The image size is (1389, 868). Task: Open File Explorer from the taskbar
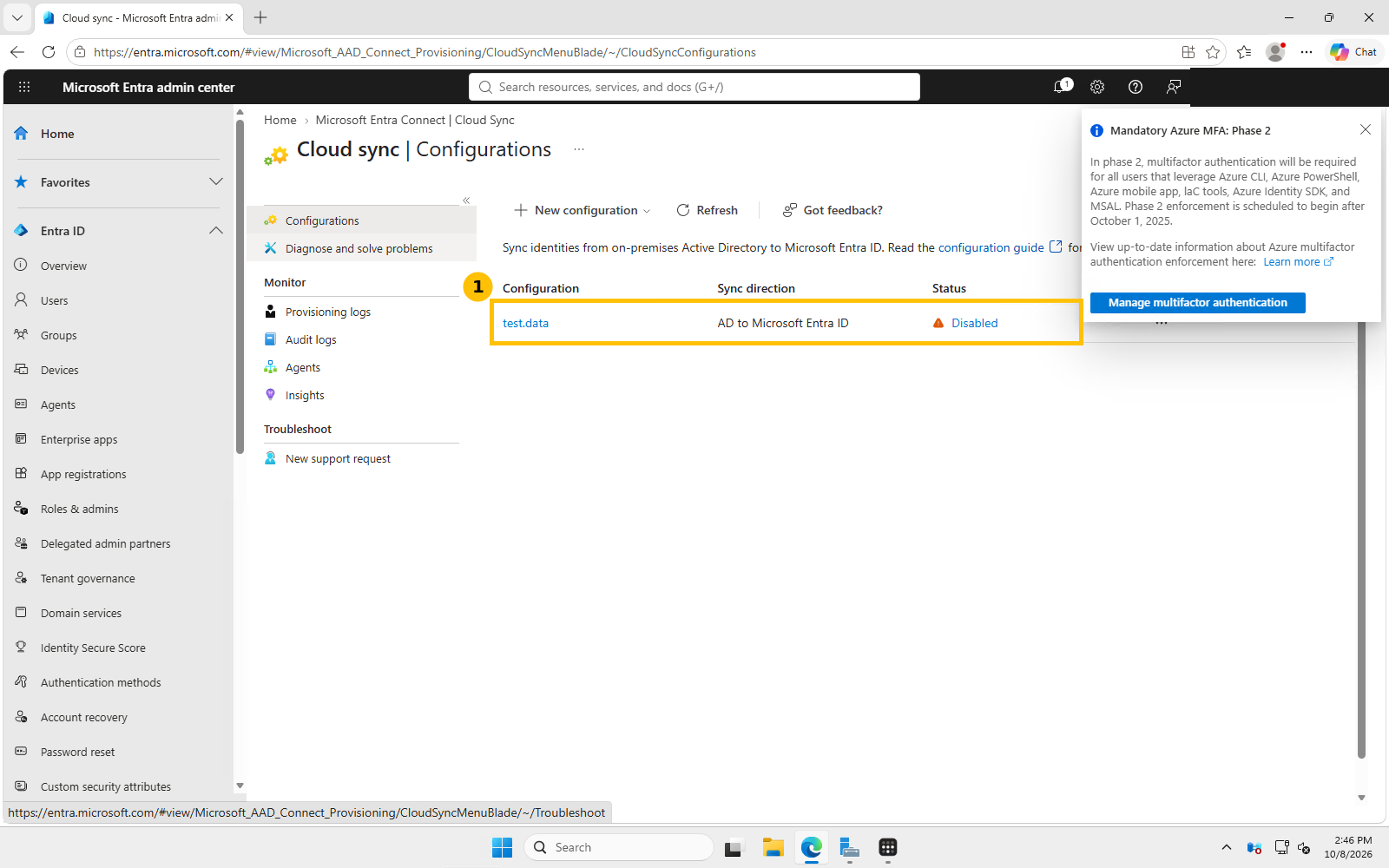coord(773,847)
